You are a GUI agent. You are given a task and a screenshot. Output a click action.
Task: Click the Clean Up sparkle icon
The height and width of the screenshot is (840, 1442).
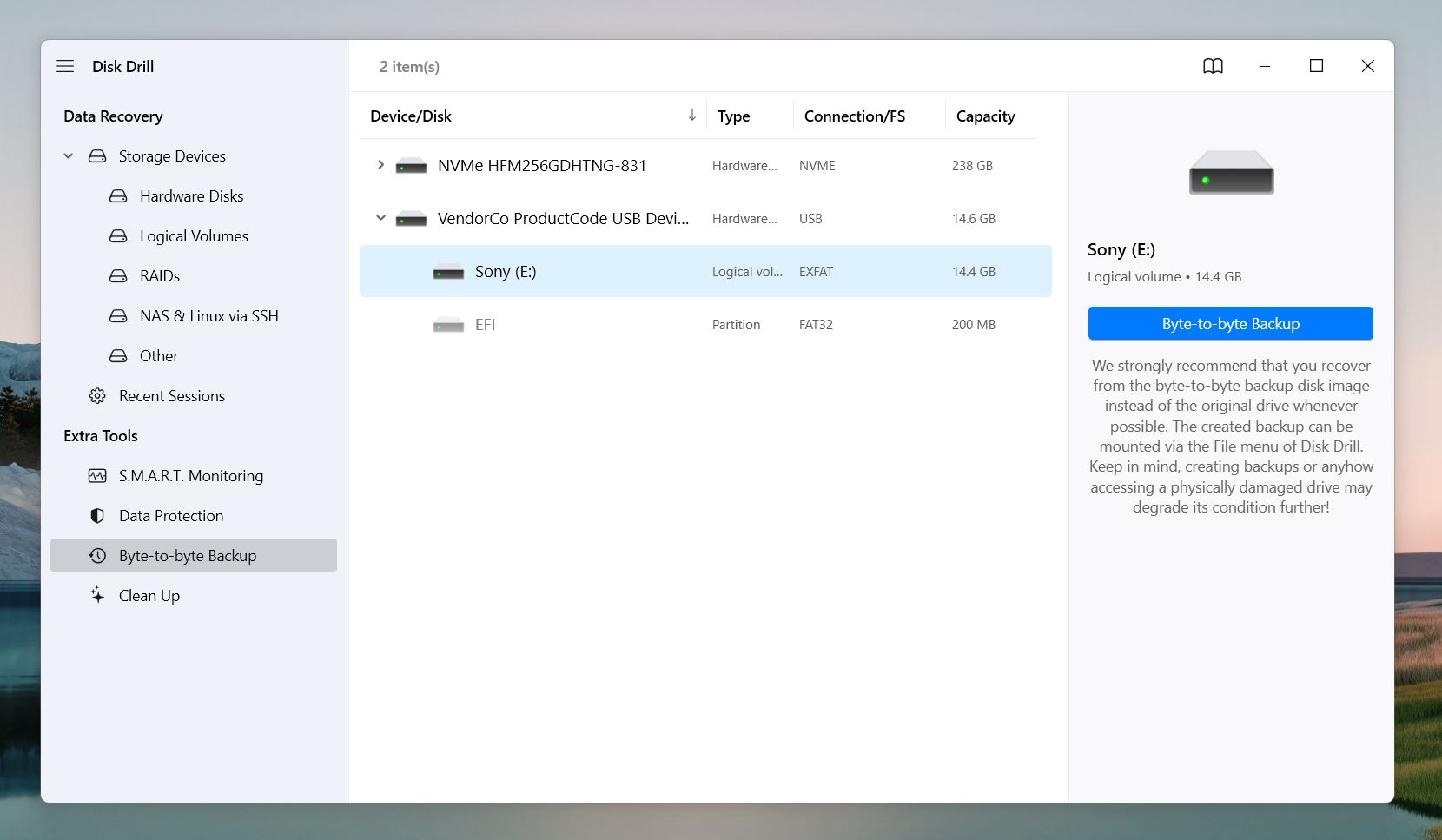(x=97, y=595)
